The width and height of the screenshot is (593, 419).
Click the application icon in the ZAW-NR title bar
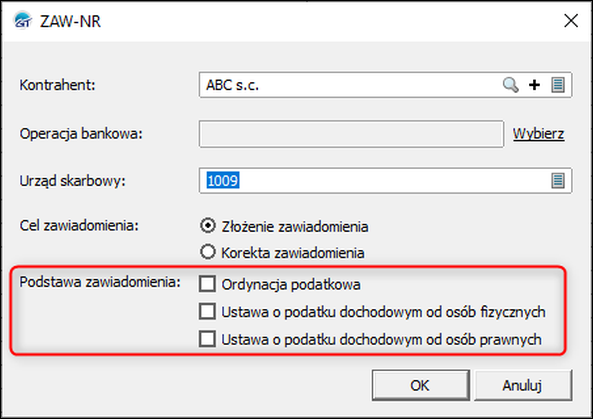tap(22, 20)
